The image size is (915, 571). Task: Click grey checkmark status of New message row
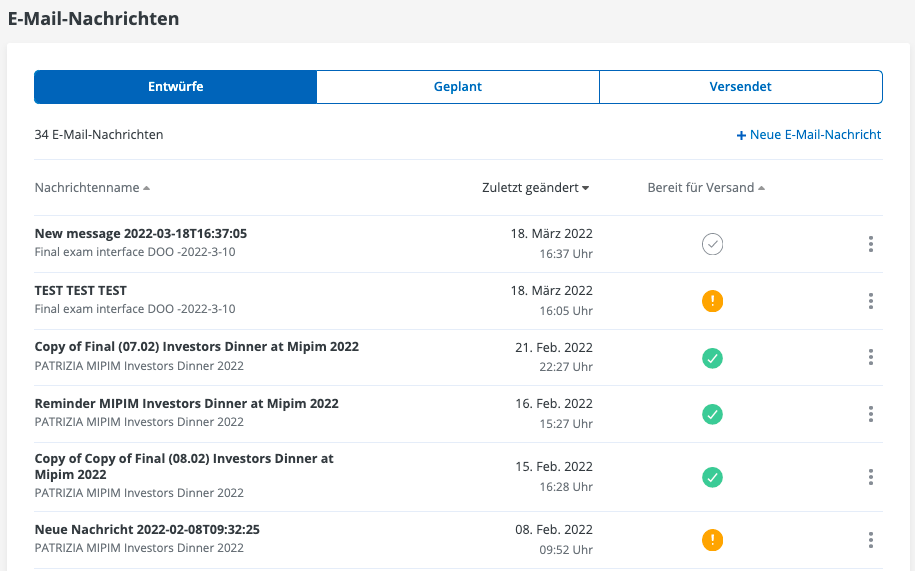point(712,244)
